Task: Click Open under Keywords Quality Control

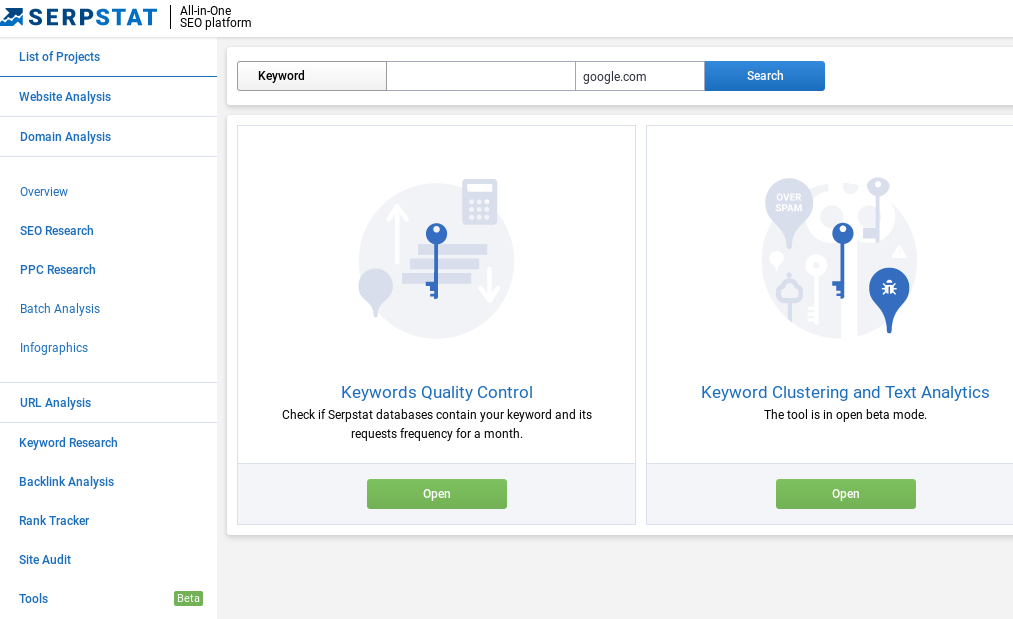Action: click(x=437, y=494)
